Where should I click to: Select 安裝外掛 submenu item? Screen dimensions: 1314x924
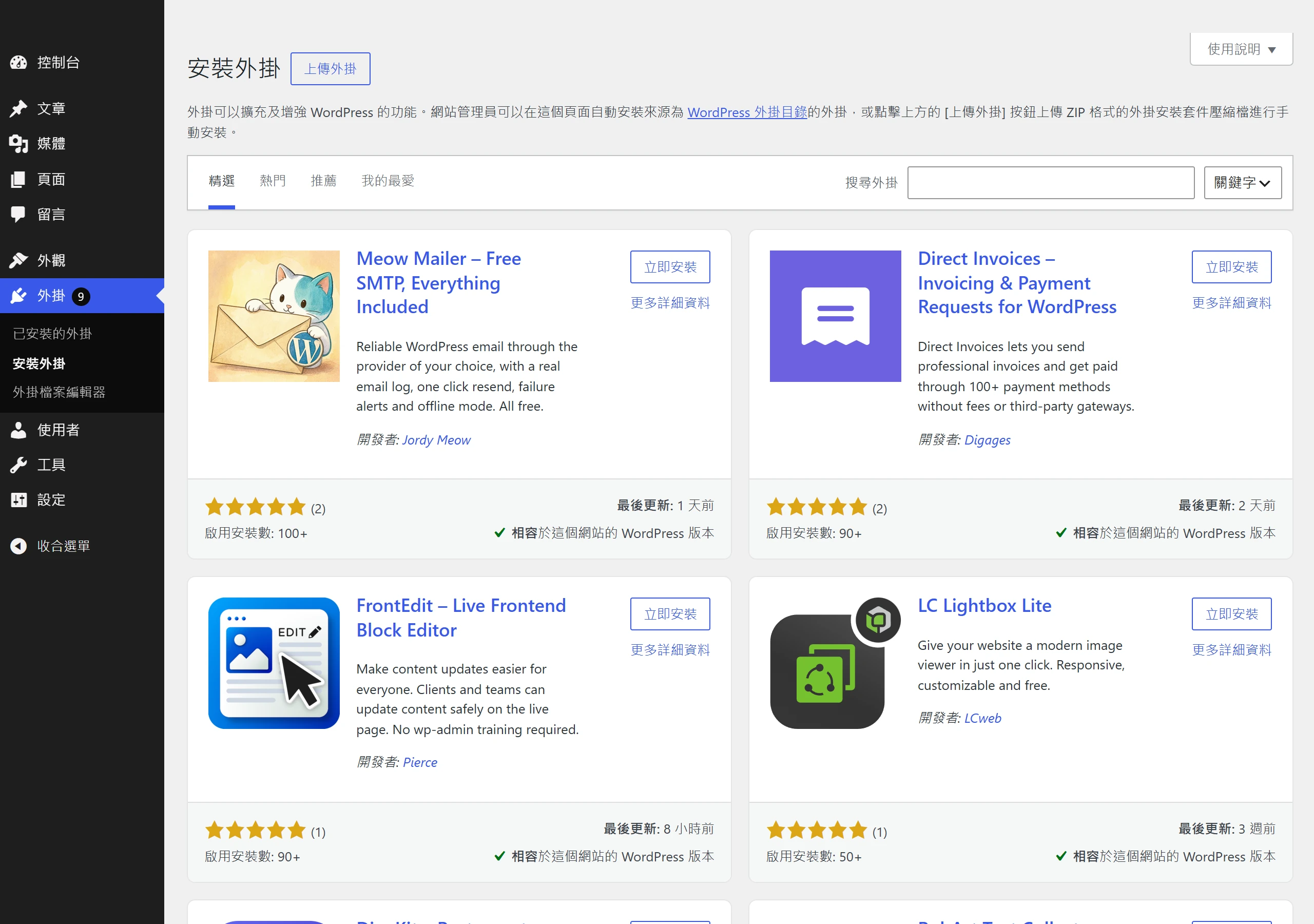point(39,363)
